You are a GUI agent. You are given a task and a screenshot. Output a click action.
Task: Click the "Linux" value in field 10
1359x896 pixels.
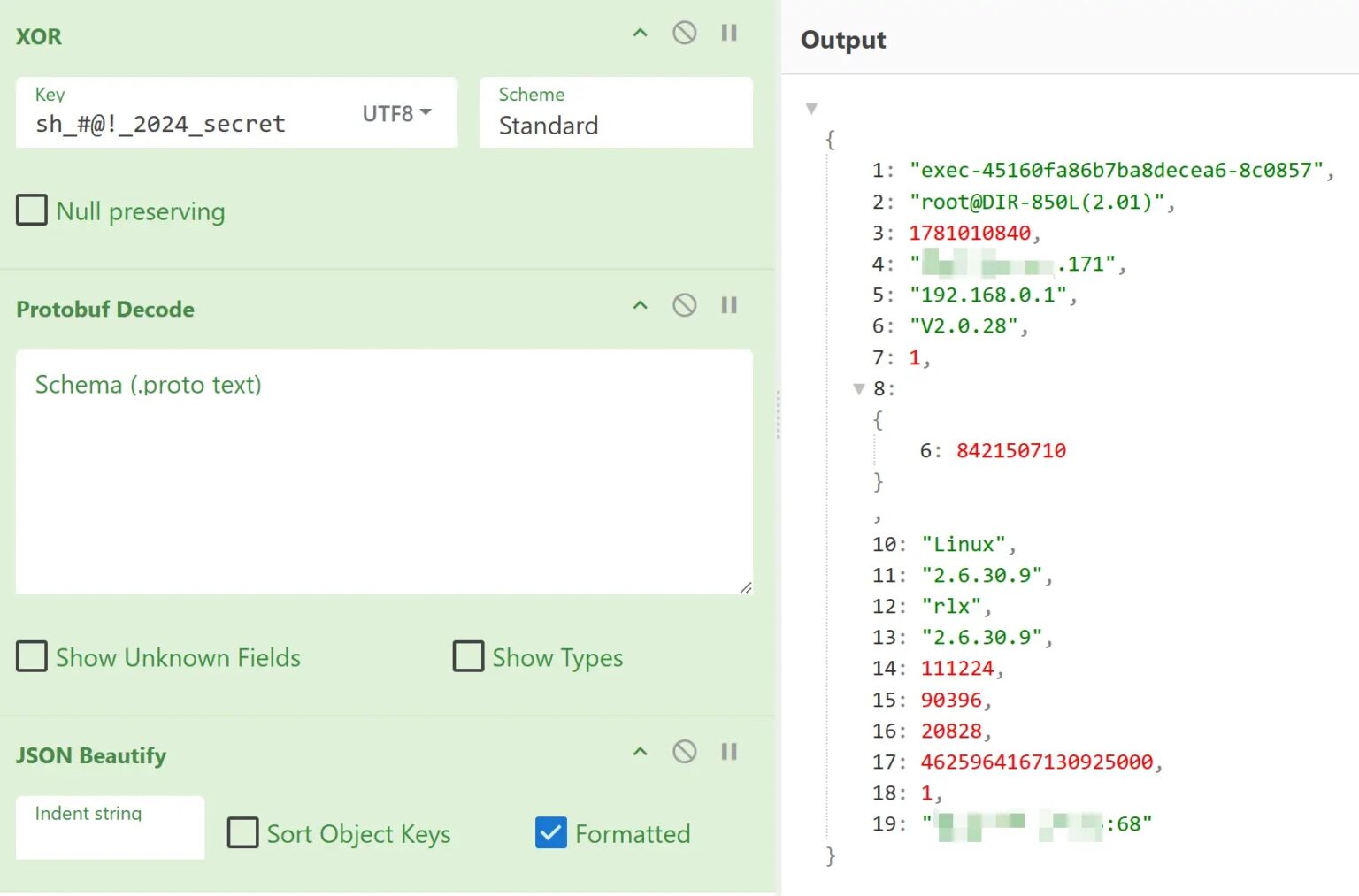tap(964, 544)
